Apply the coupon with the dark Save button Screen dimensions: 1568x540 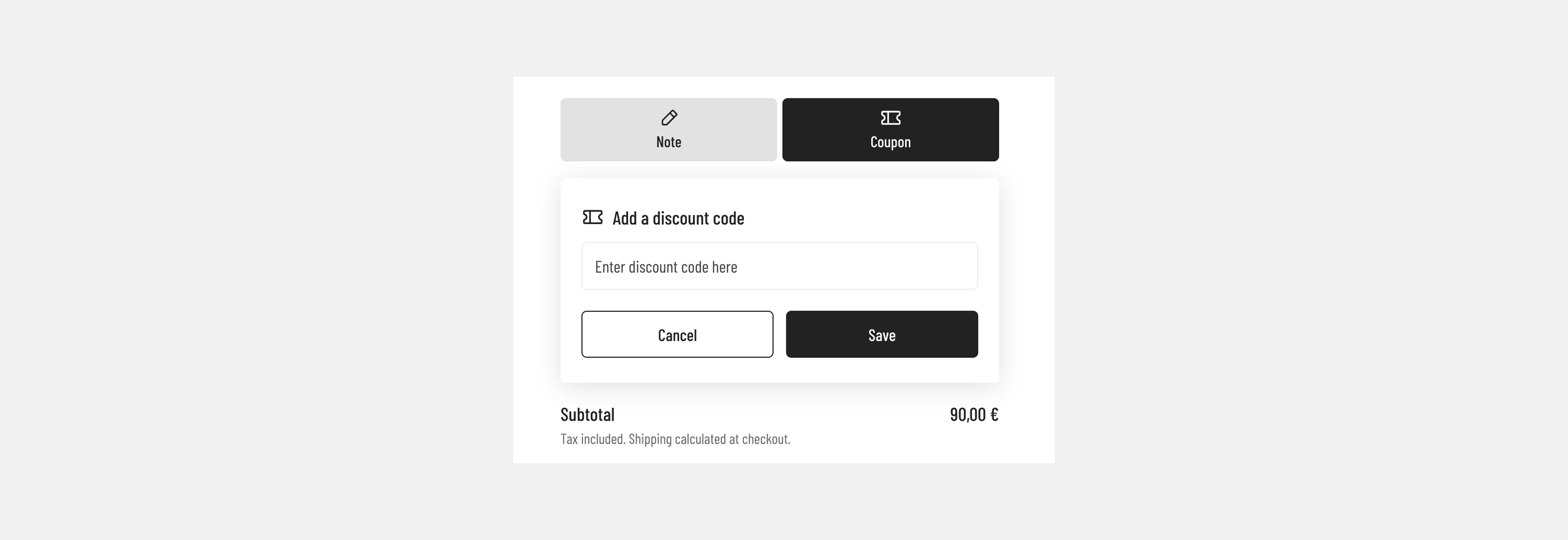pos(881,334)
